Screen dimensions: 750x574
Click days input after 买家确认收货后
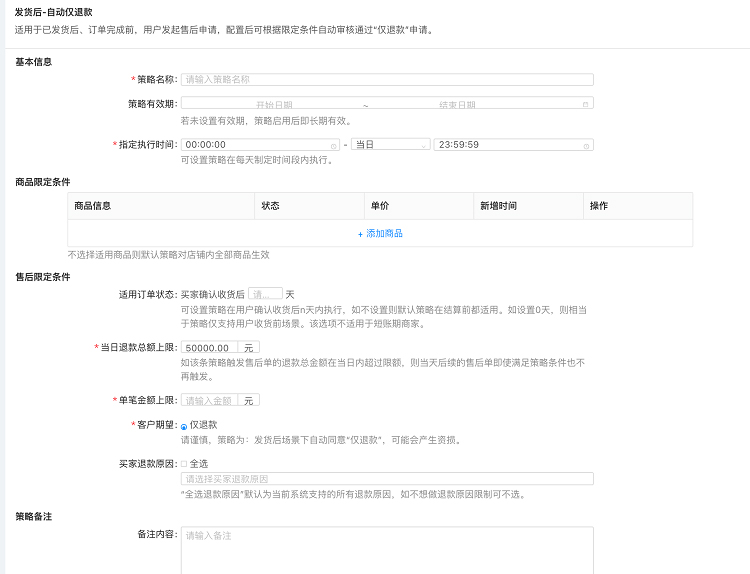(265, 294)
